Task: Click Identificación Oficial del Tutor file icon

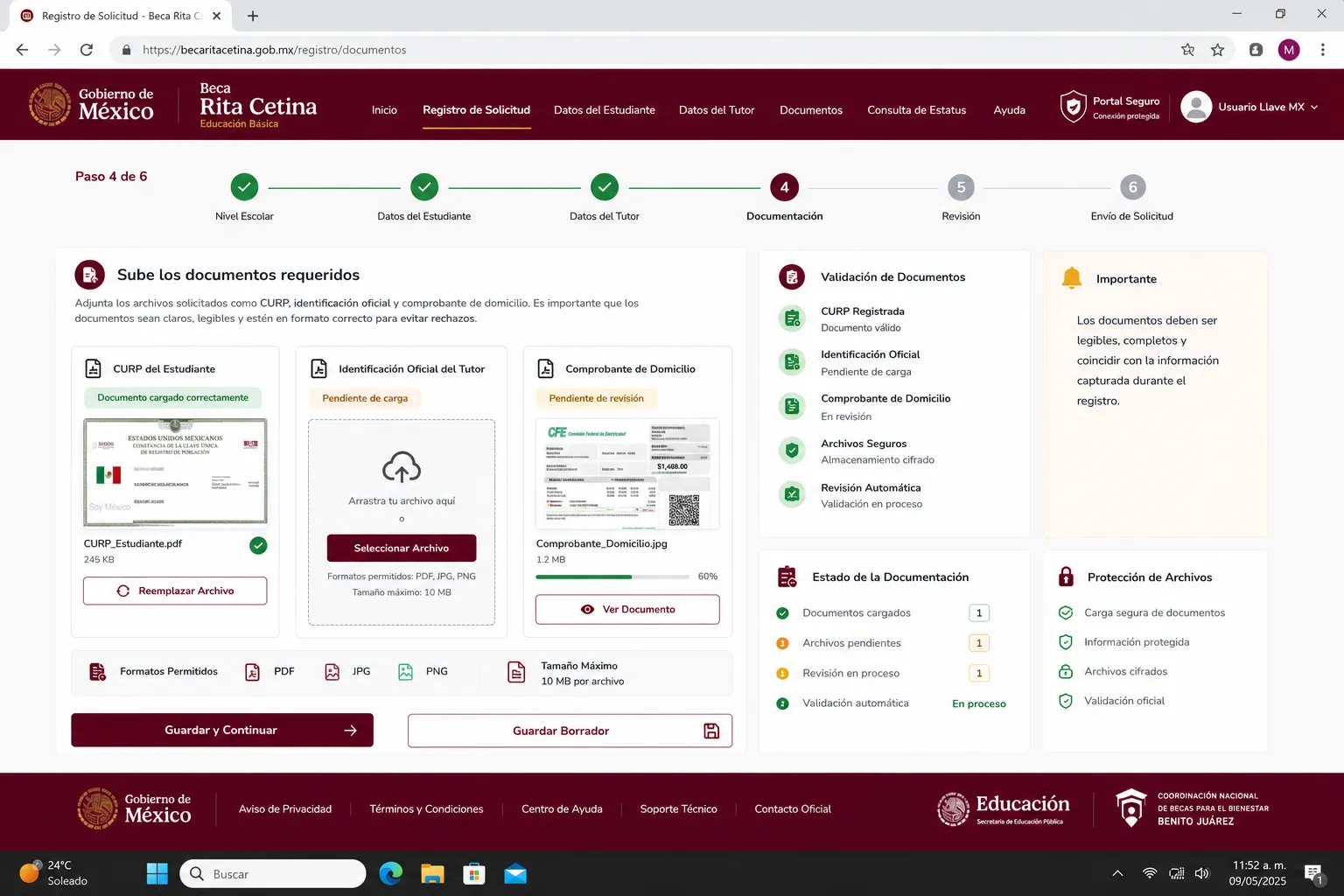Action: pyautogui.click(x=319, y=368)
